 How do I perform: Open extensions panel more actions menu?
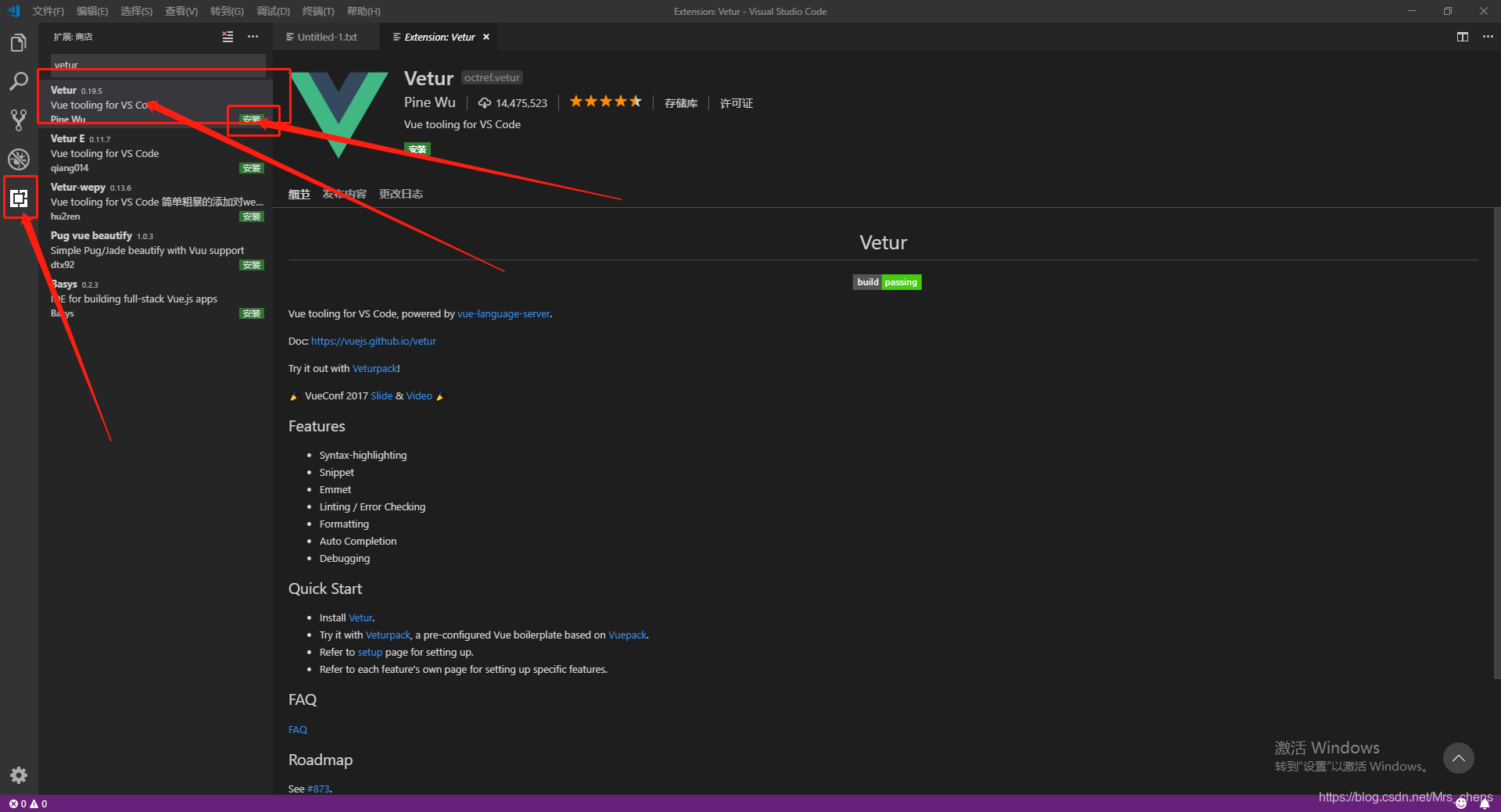pos(253,37)
